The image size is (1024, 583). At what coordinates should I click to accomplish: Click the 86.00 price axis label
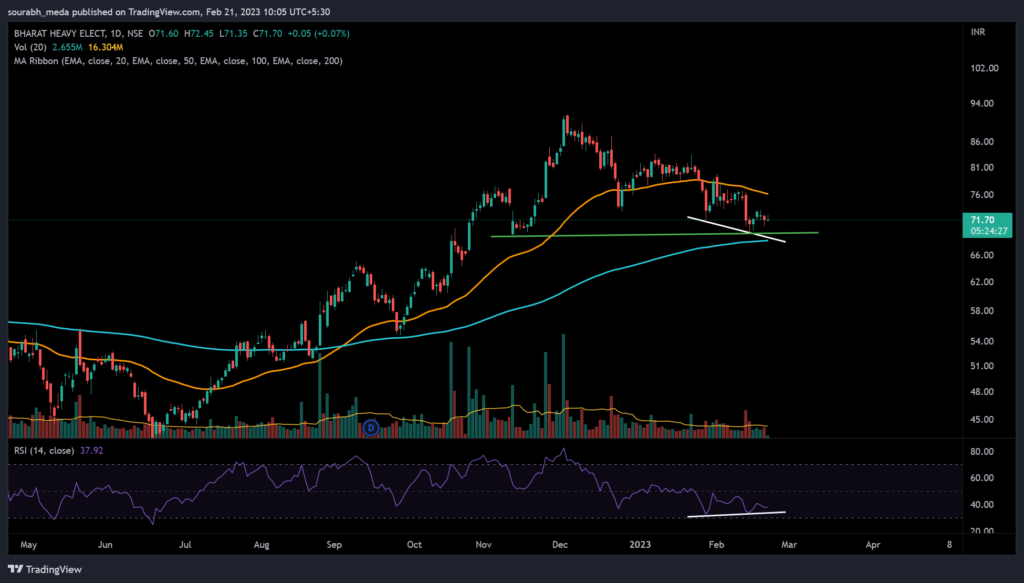[x=982, y=142]
